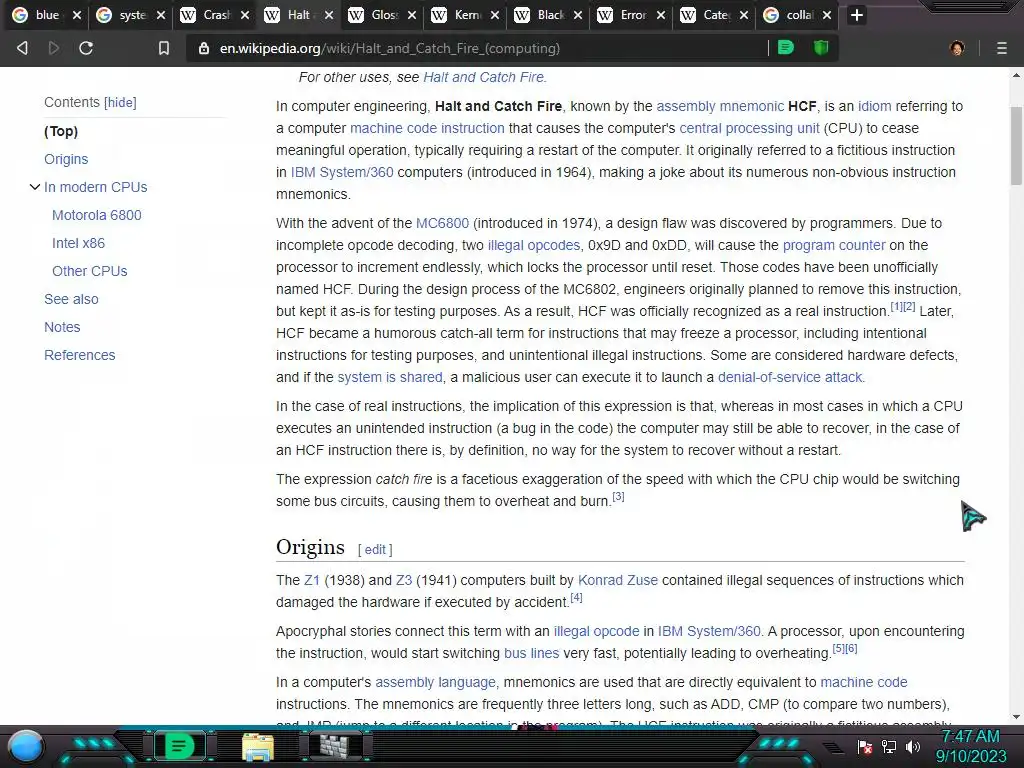Edit the Origins section
The height and width of the screenshot is (768, 1024).
coord(375,550)
